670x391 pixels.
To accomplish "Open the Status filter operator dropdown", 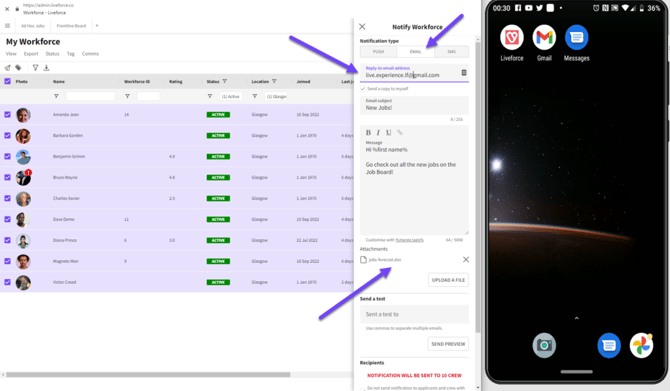I will click(x=210, y=96).
